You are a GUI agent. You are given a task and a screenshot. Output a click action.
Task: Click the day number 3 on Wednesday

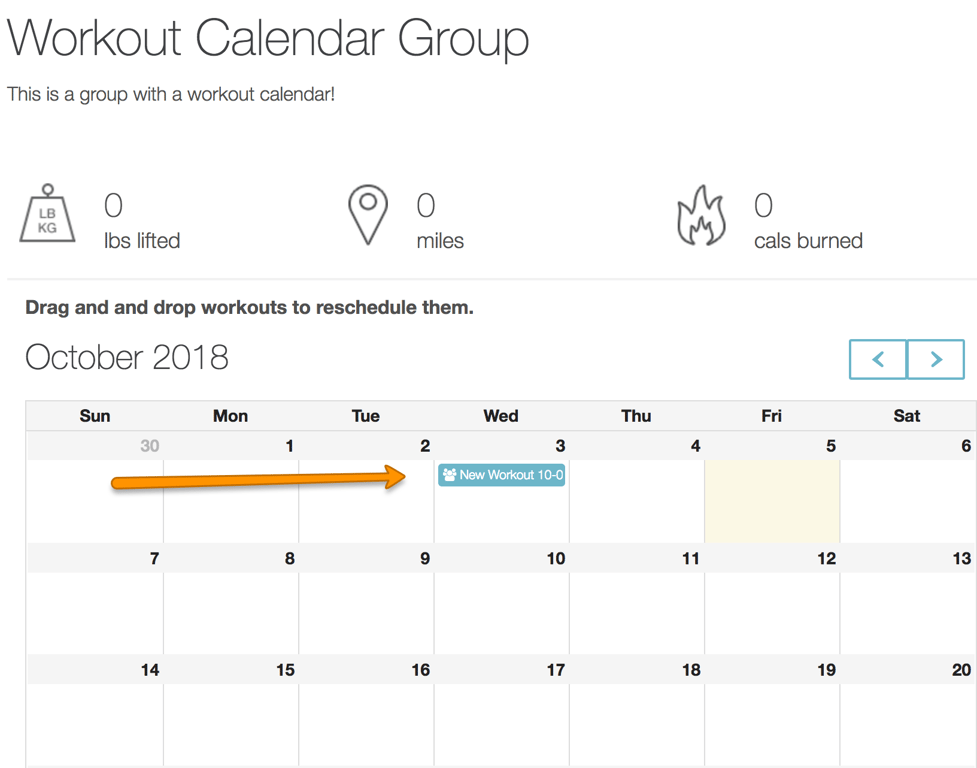pyautogui.click(x=560, y=446)
